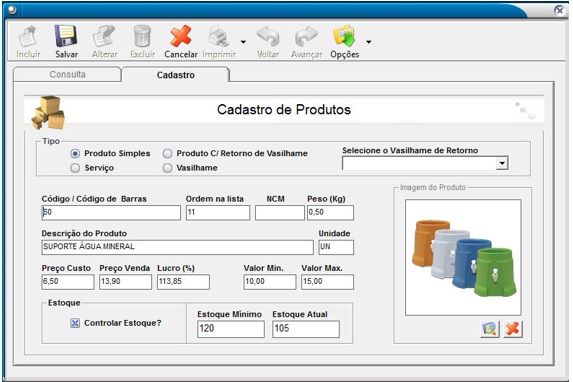Expand the Vasilhame de Retorno dropdown
Viewport: 573px width, 382px height.
(x=502, y=163)
